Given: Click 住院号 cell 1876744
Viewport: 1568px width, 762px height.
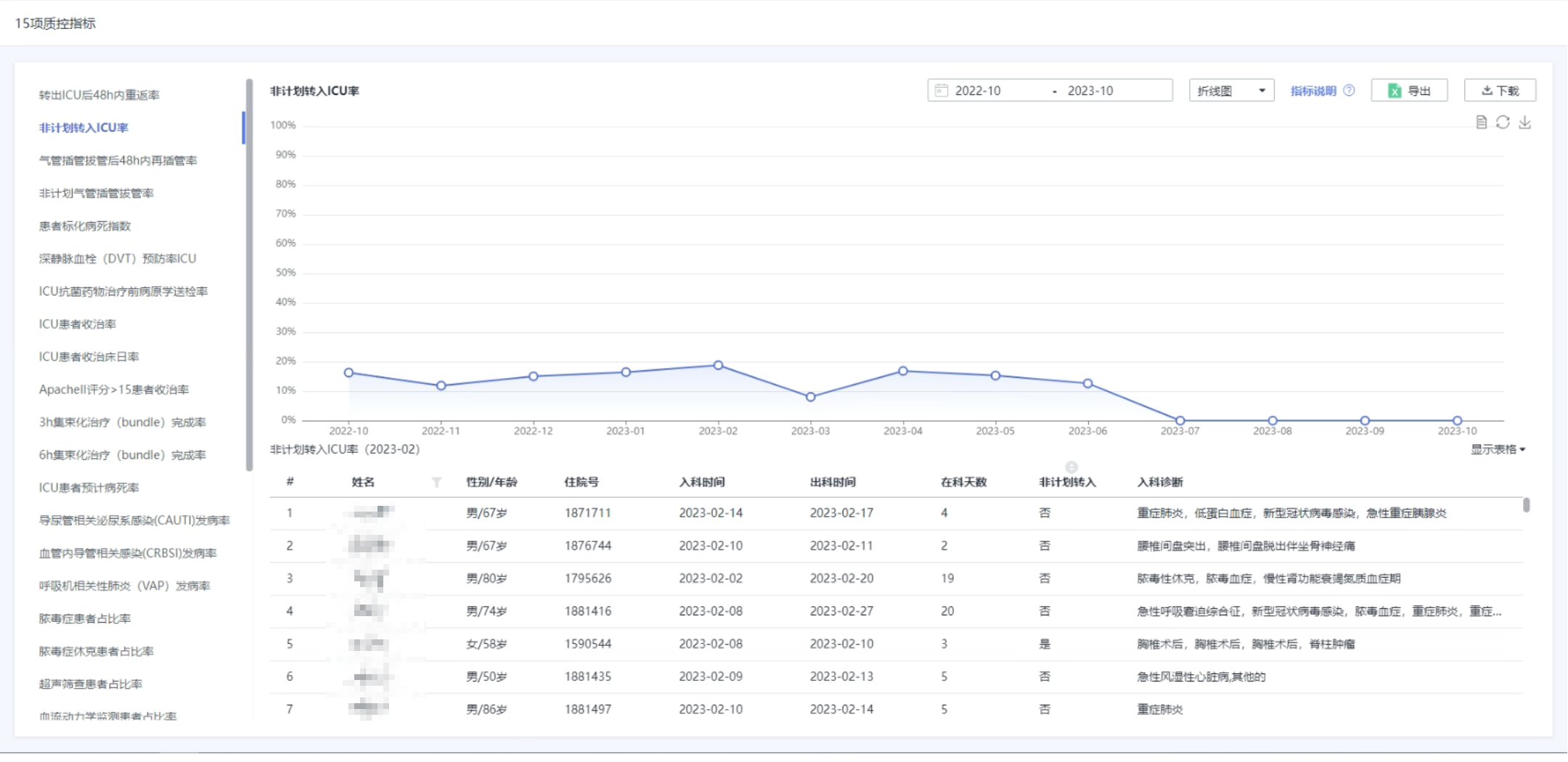Looking at the screenshot, I should [588, 546].
